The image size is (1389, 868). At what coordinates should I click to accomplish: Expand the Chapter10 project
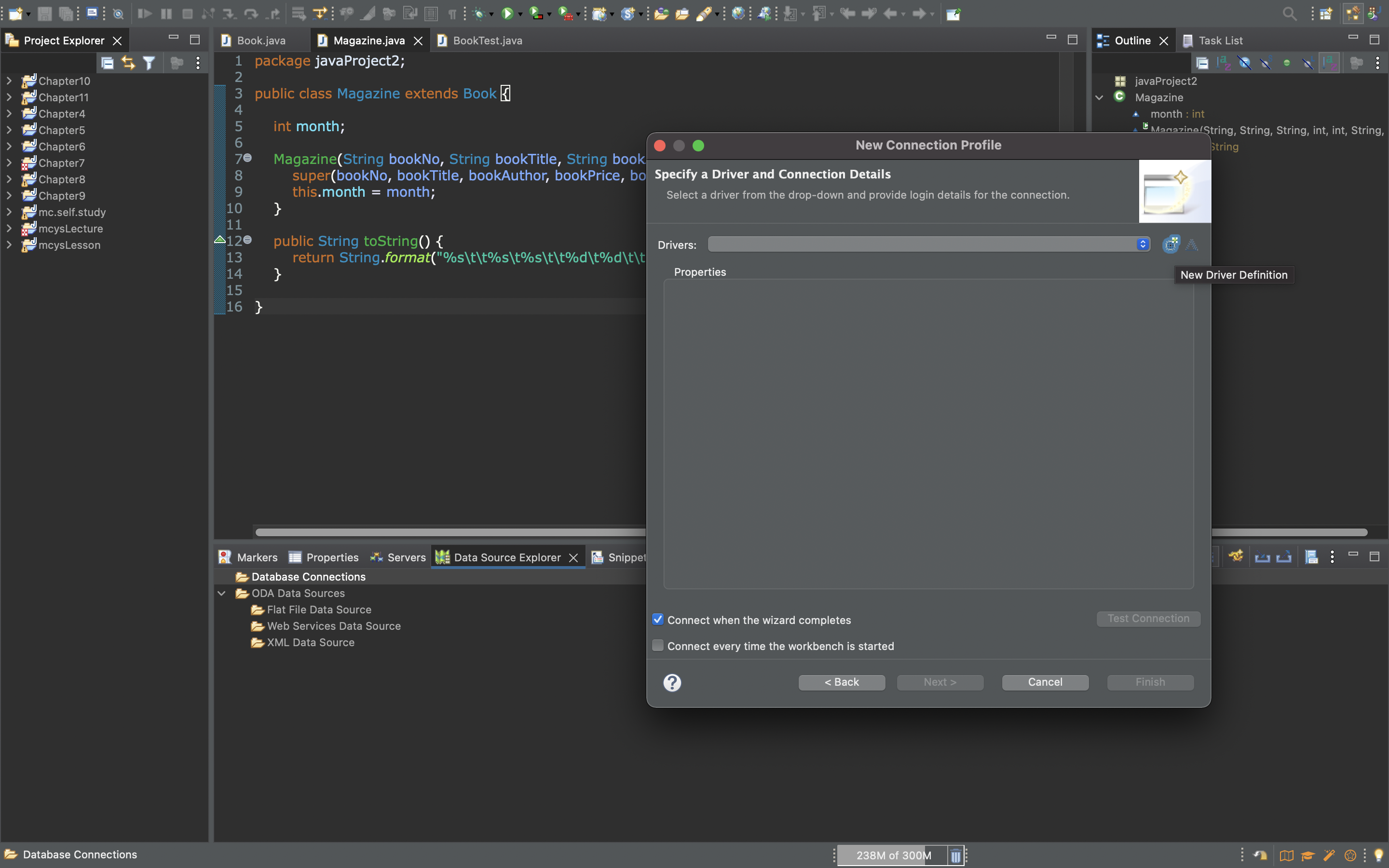click(9, 81)
